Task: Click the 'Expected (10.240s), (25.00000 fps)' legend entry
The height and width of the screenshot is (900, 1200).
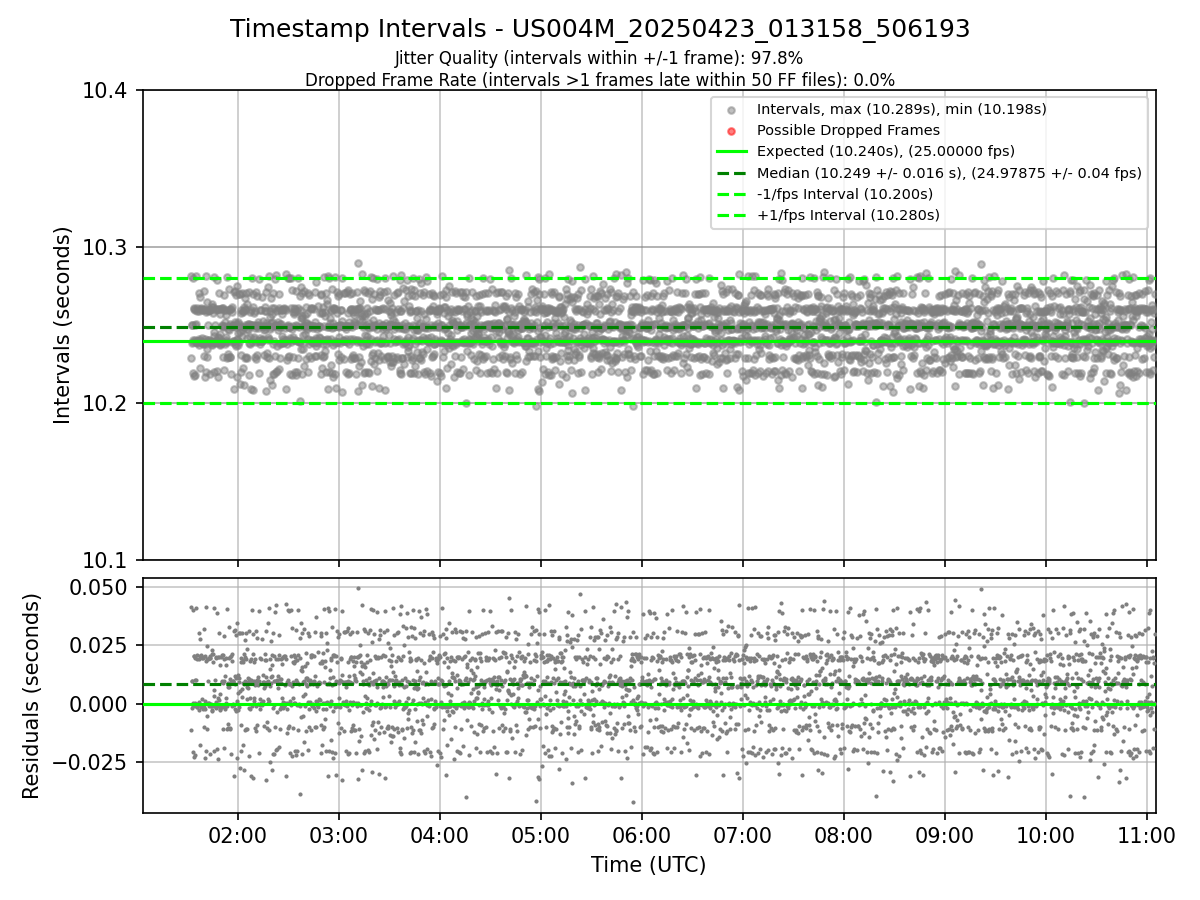Action: pyautogui.click(x=886, y=151)
